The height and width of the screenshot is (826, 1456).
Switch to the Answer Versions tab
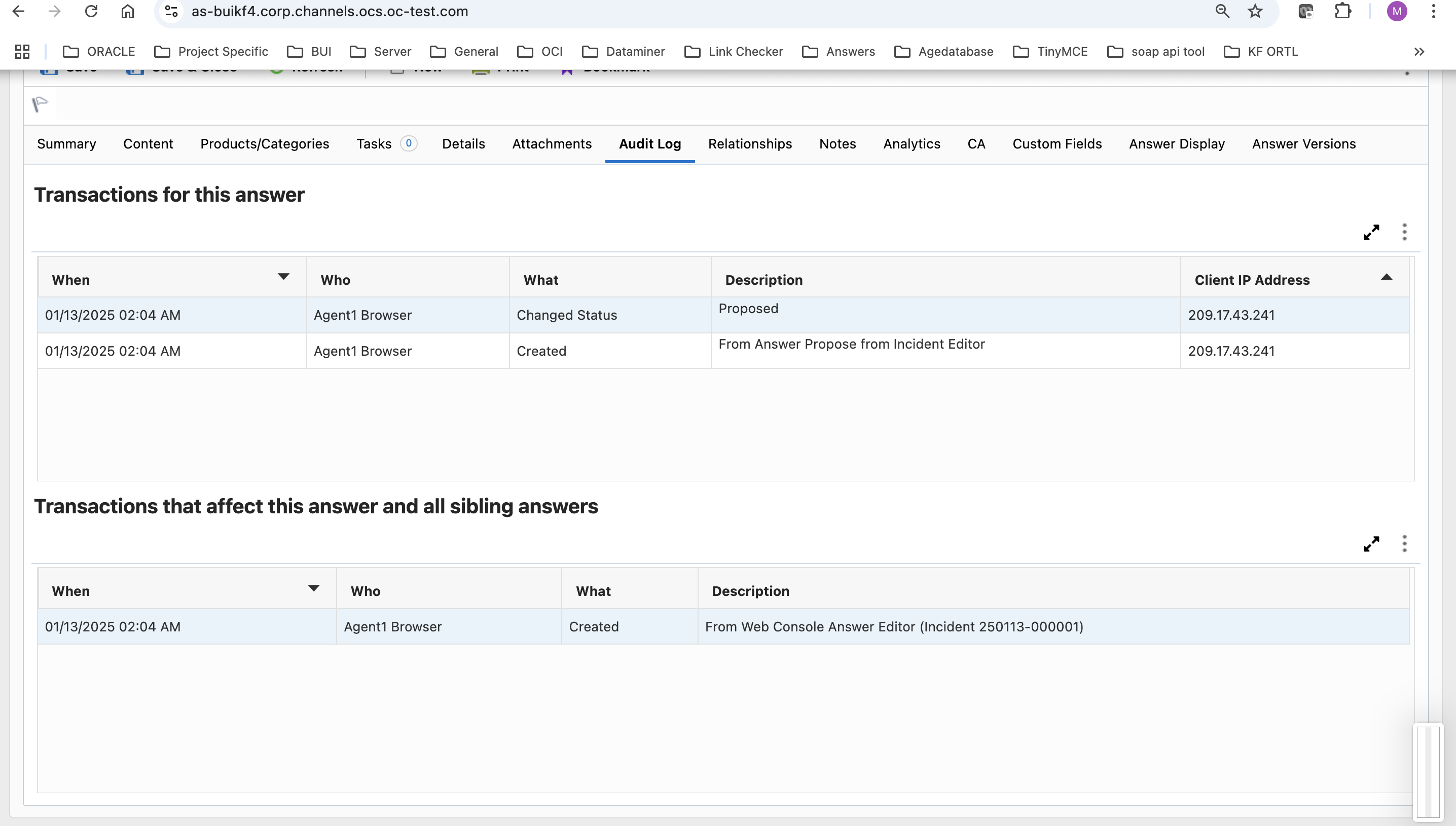click(1303, 144)
